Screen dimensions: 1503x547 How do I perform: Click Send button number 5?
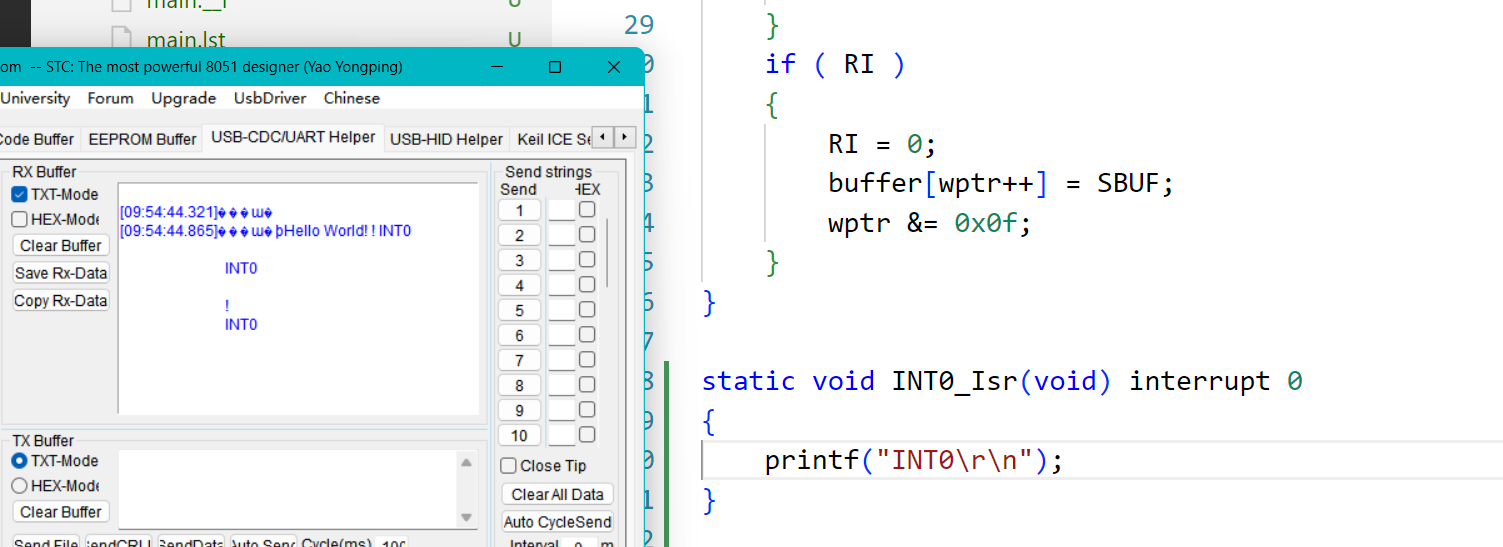[x=519, y=310]
